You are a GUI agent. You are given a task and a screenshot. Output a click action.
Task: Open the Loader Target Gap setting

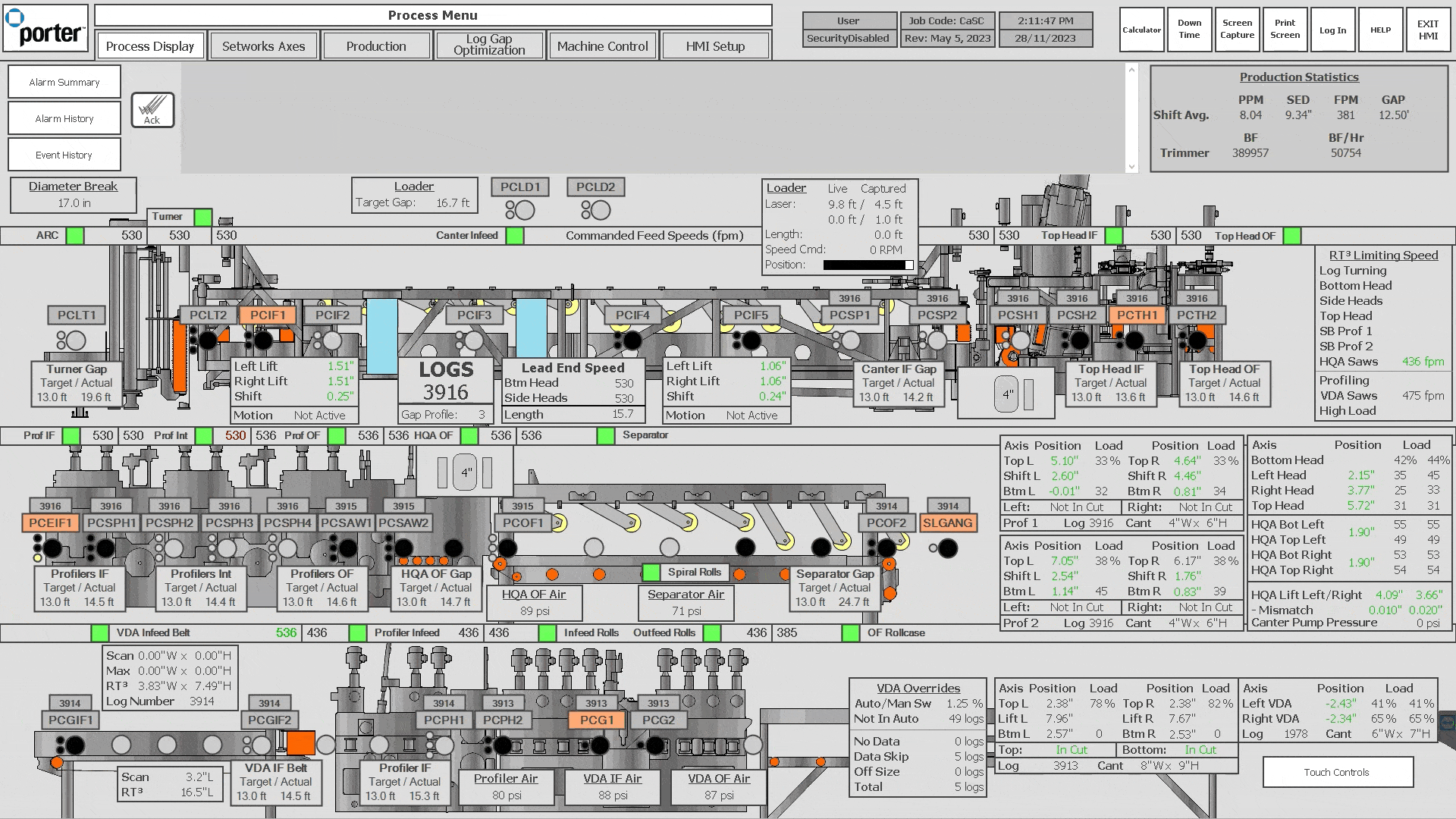[414, 195]
